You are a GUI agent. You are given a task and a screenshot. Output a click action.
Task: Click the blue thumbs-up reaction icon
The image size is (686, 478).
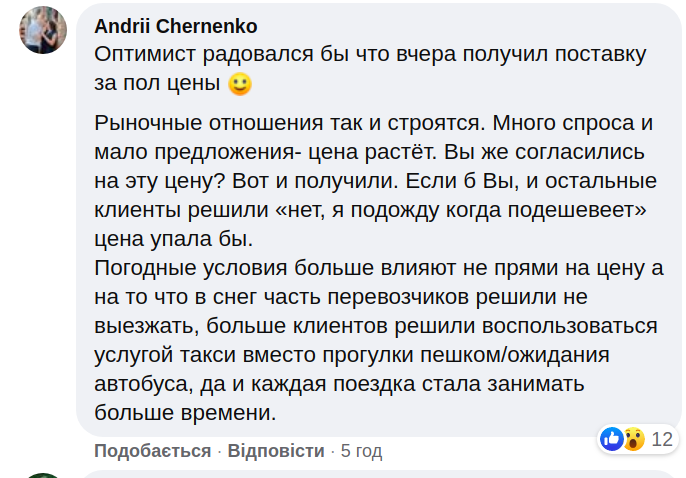coord(611,438)
